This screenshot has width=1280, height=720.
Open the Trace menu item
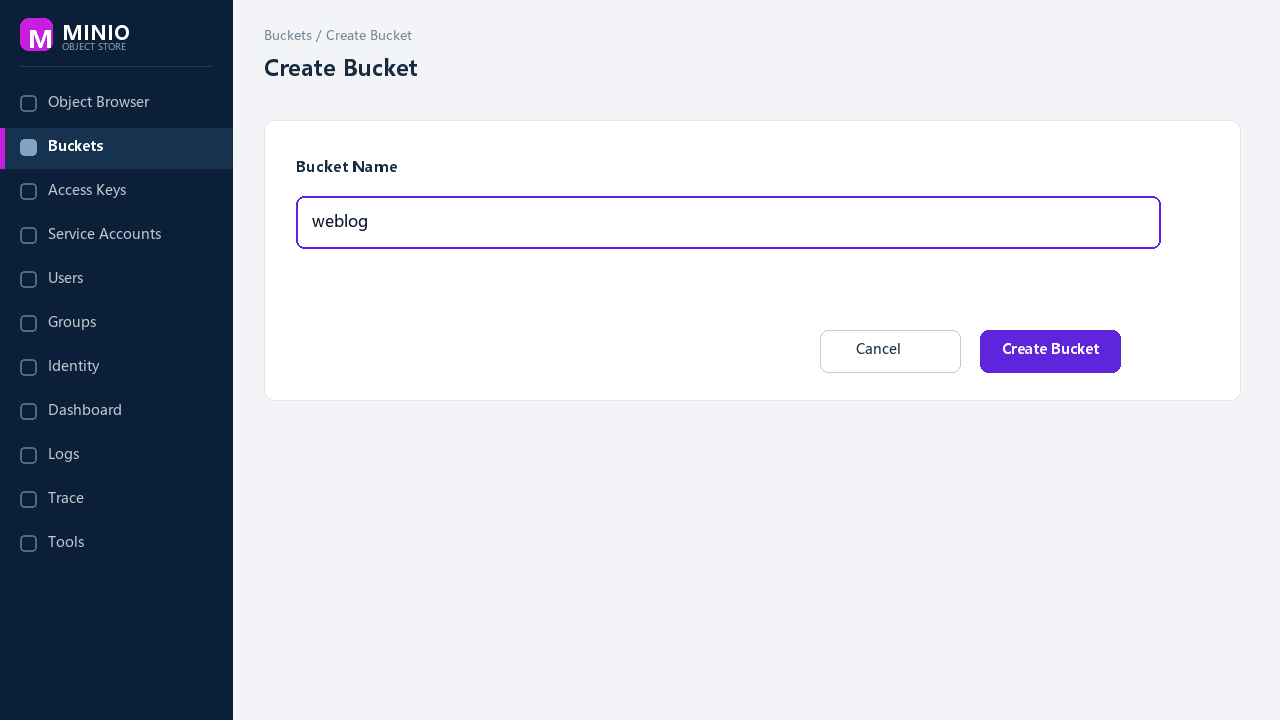click(x=116, y=499)
